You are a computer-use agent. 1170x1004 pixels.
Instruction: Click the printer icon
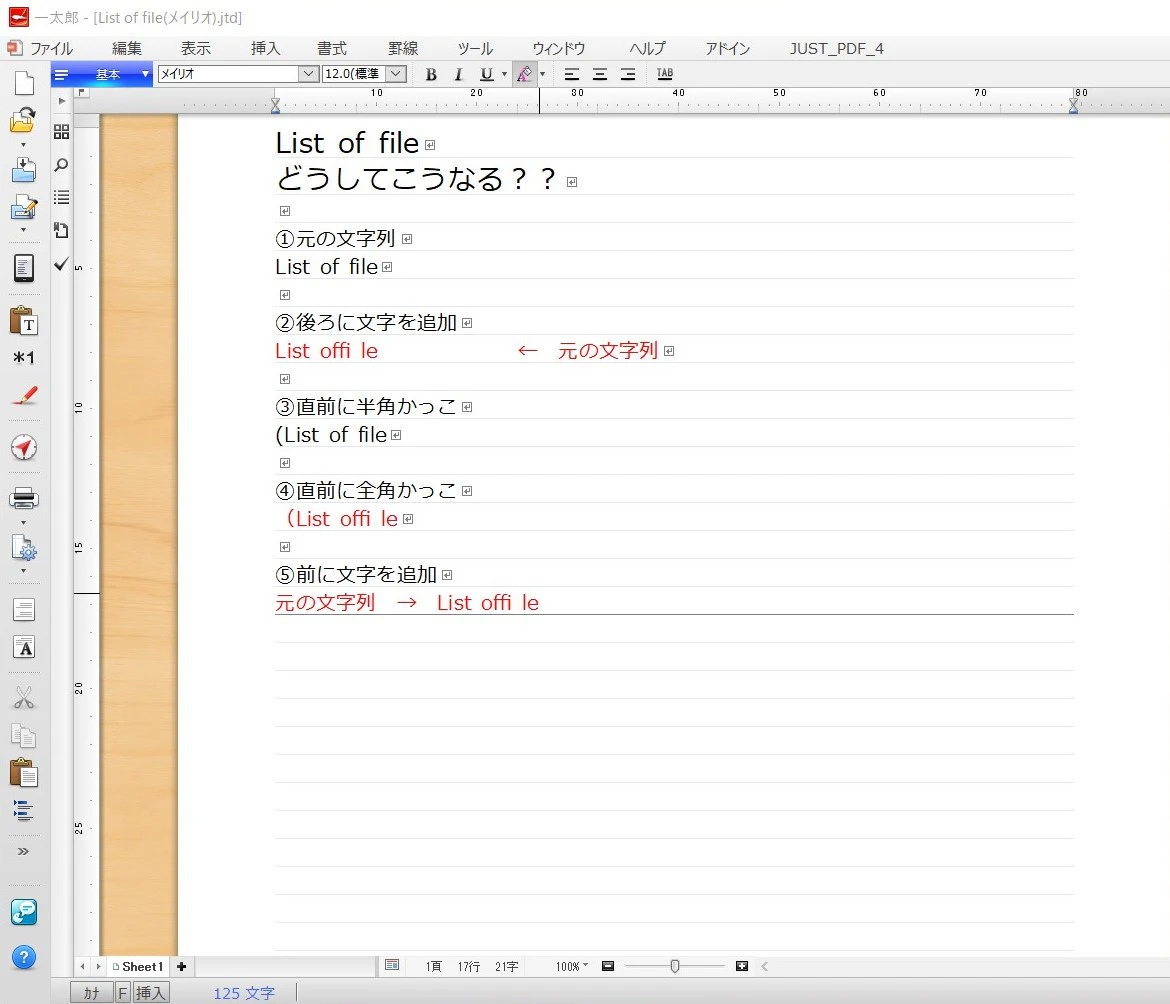[24, 498]
